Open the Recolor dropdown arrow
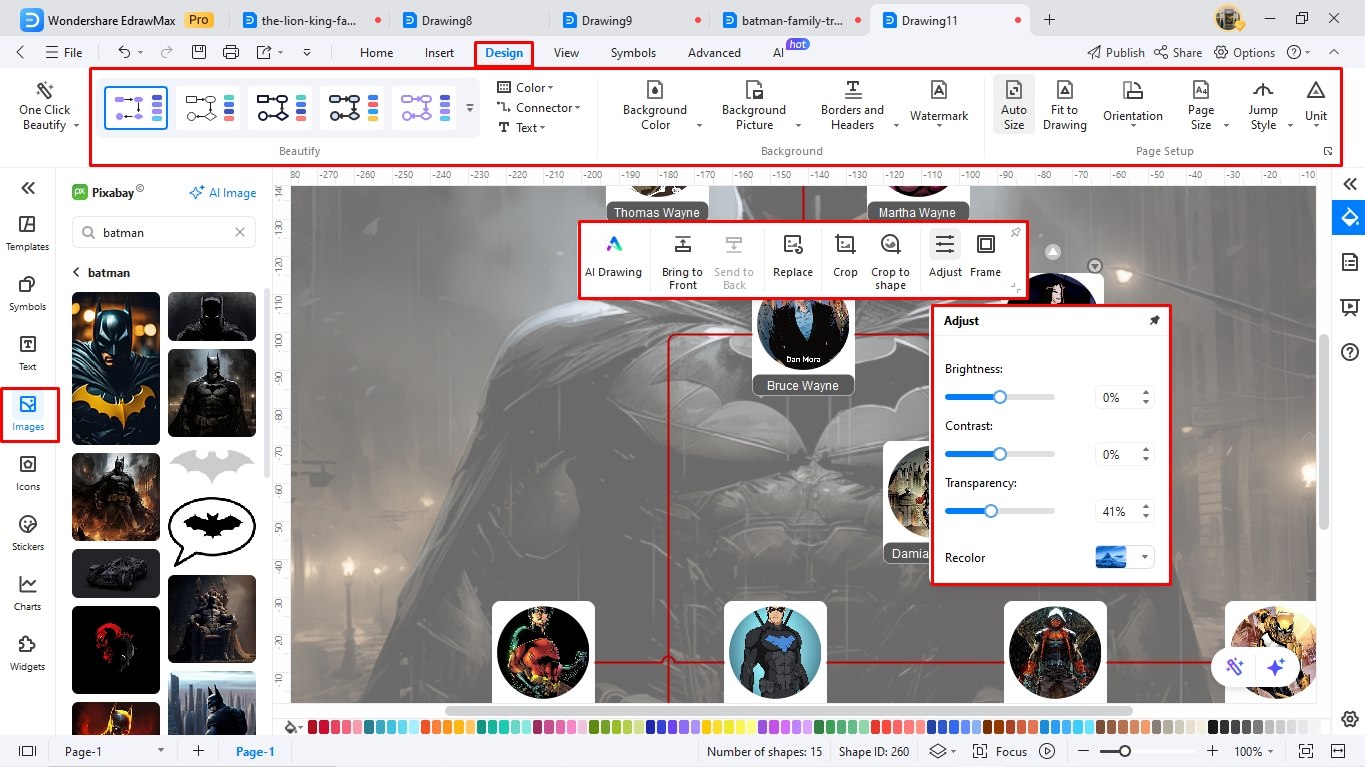The height and width of the screenshot is (767, 1365). click(1144, 558)
